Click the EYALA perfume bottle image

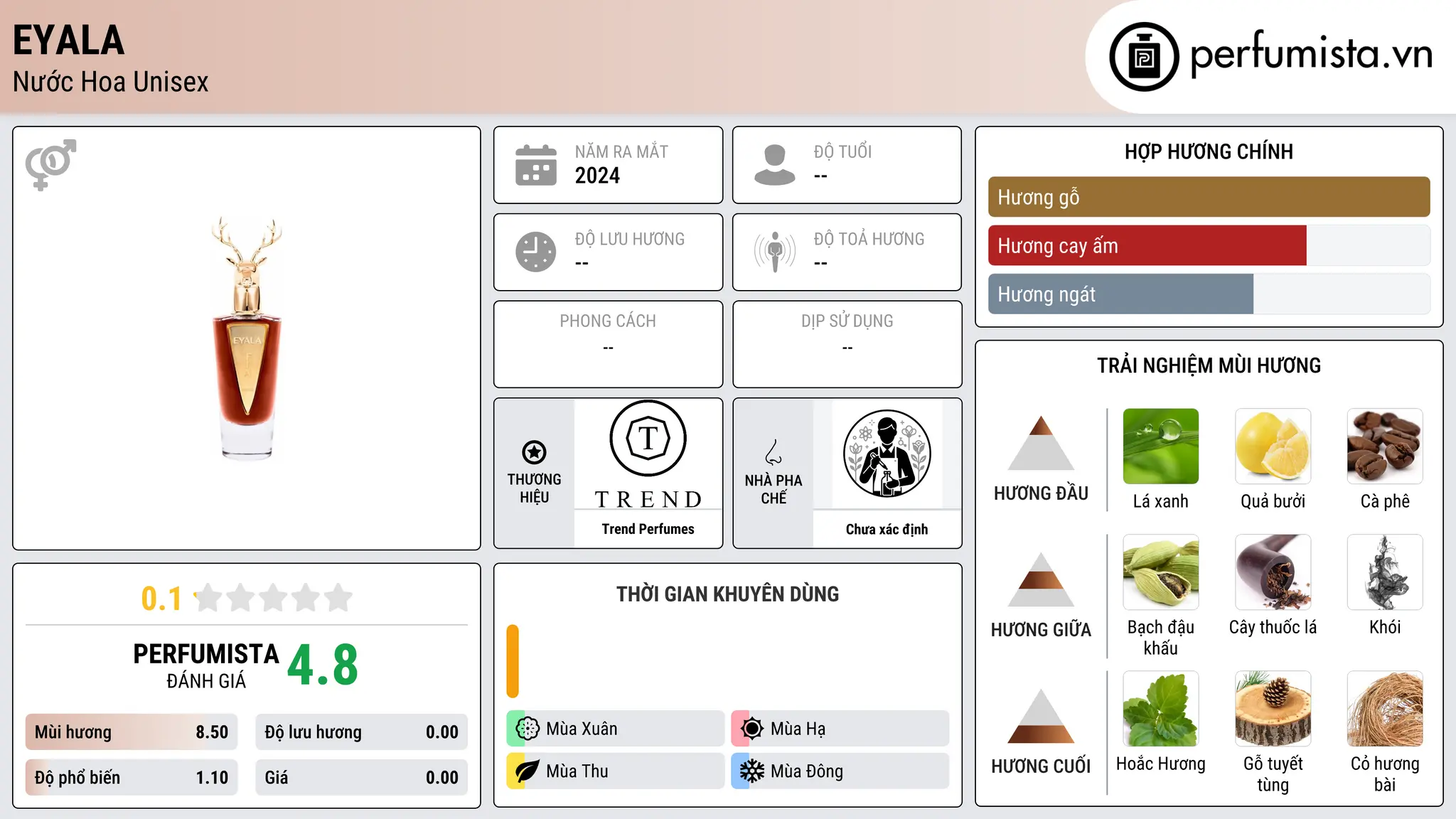pyautogui.click(x=247, y=338)
